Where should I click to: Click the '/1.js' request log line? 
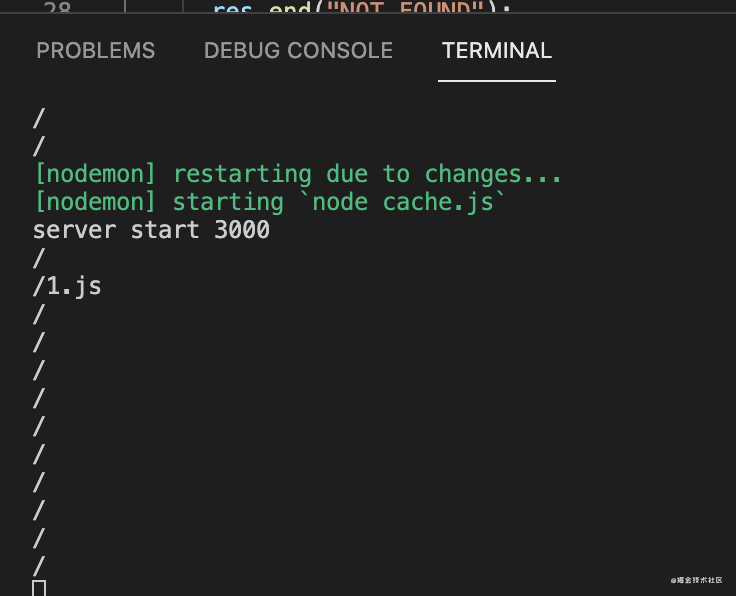click(x=67, y=287)
